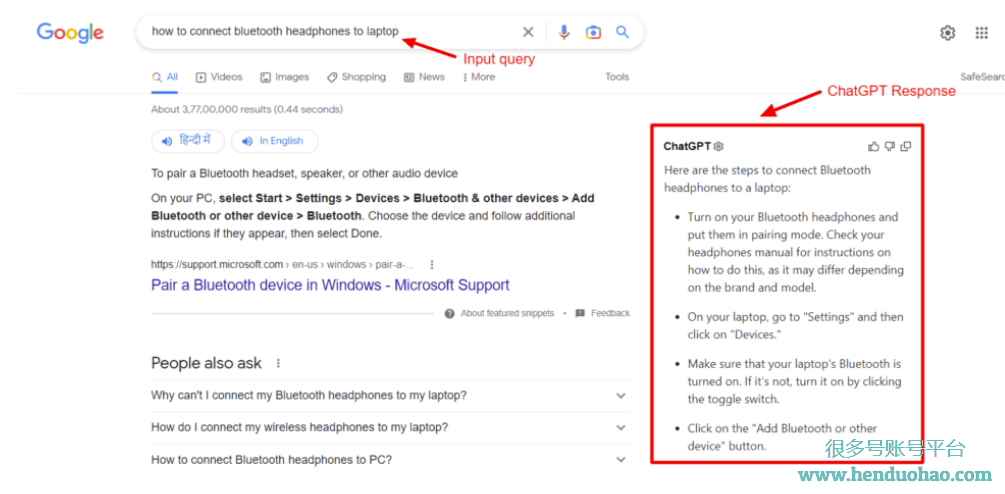The height and width of the screenshot is (494, 1005).
Task: Clear the search query with X
Action: coord(528,32)
